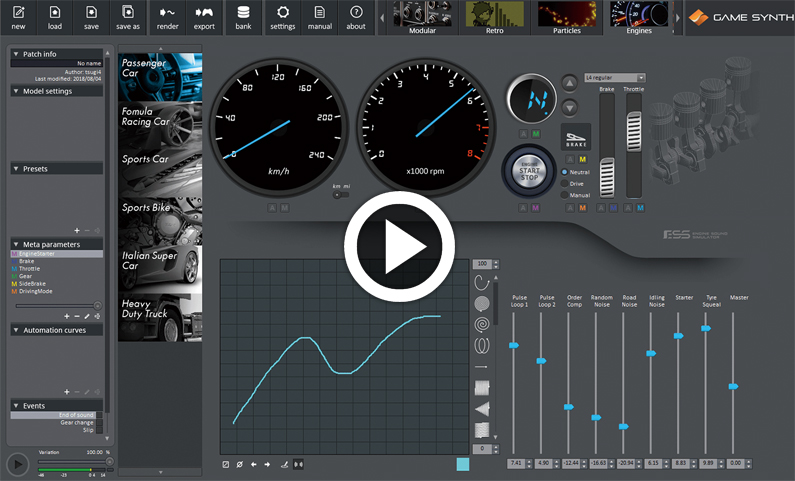Click the Pulse Loop 1 fader handle
Screen dimensions: 795x481
(514, 345)
